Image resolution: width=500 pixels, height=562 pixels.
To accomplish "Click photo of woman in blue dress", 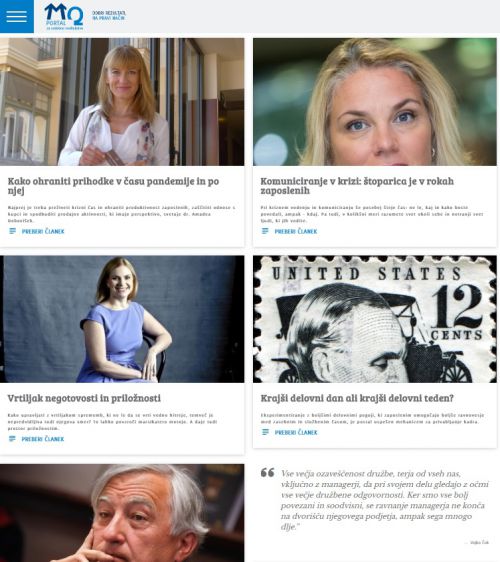I will (122, 319).
